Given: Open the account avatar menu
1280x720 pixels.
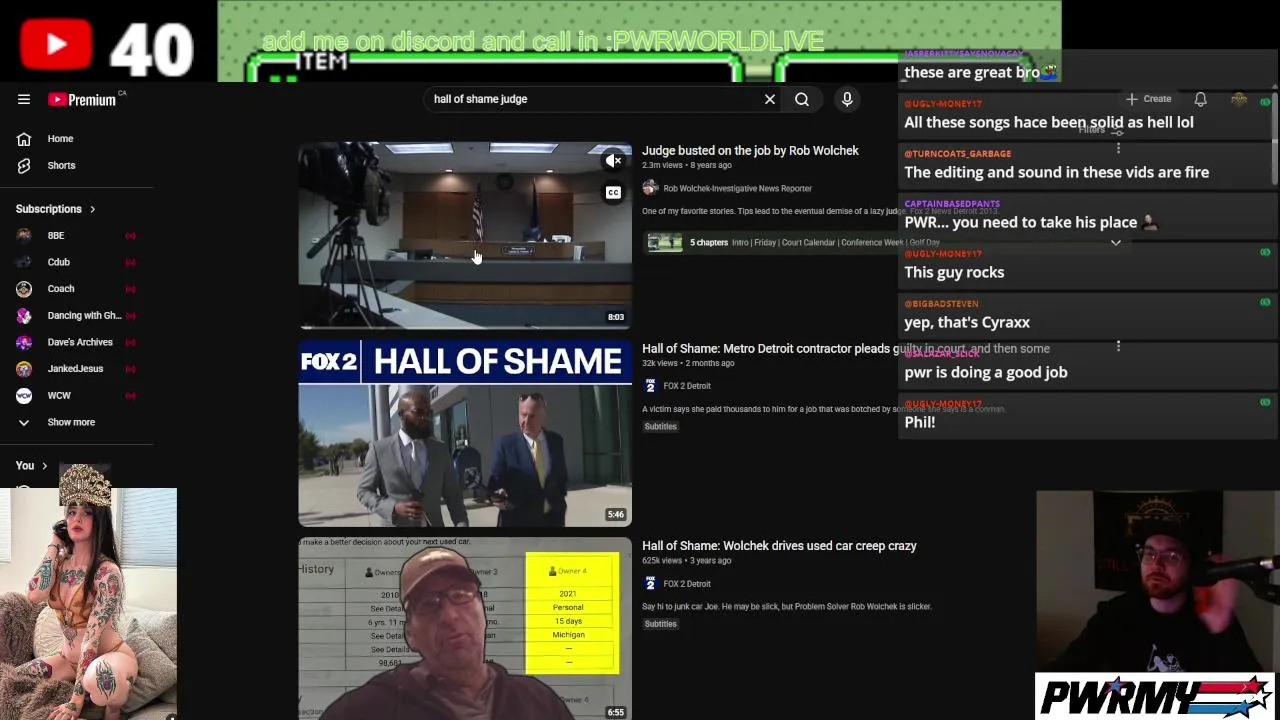Looking at the screenshot, I should (1239, 99).
